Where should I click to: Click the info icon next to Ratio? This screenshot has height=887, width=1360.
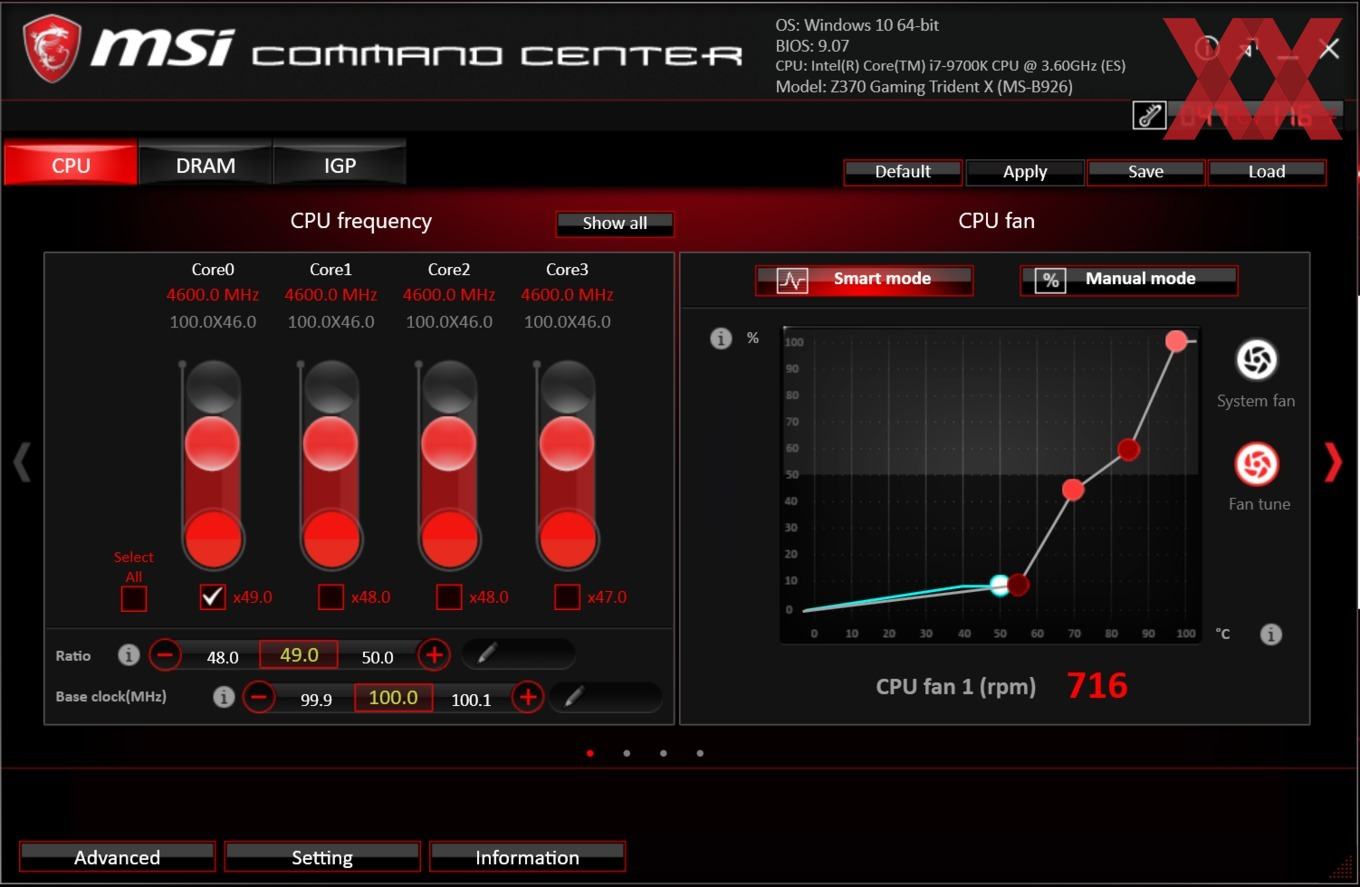128,655
